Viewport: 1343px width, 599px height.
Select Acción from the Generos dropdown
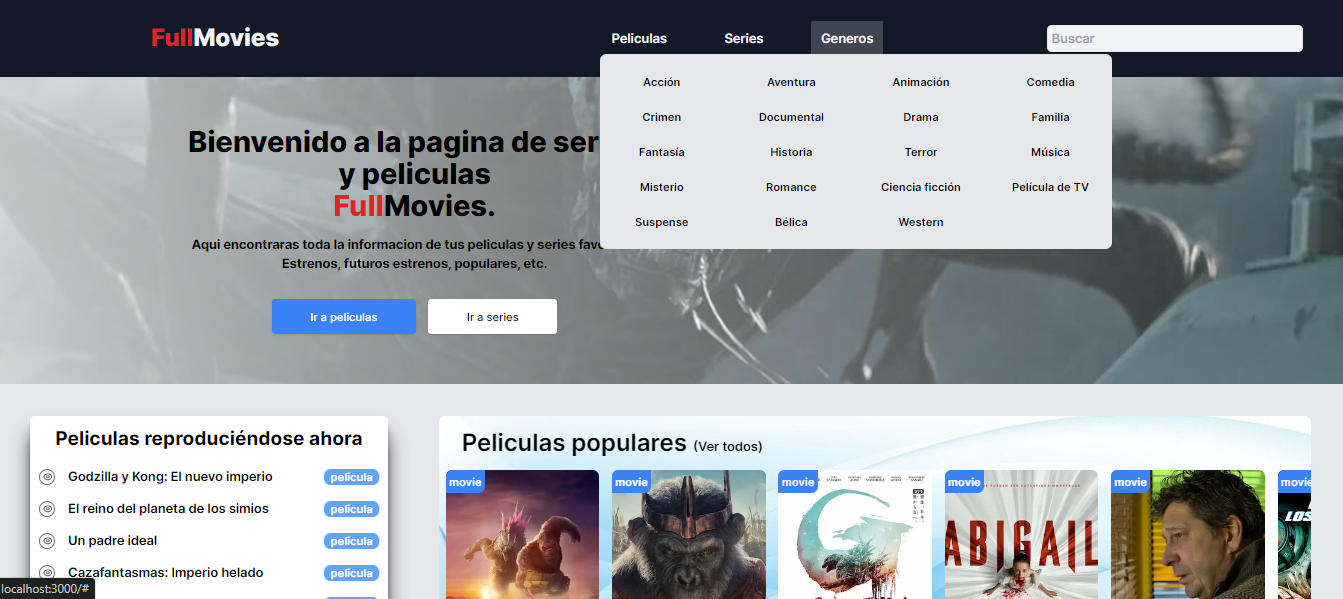[x=661, y=82]
